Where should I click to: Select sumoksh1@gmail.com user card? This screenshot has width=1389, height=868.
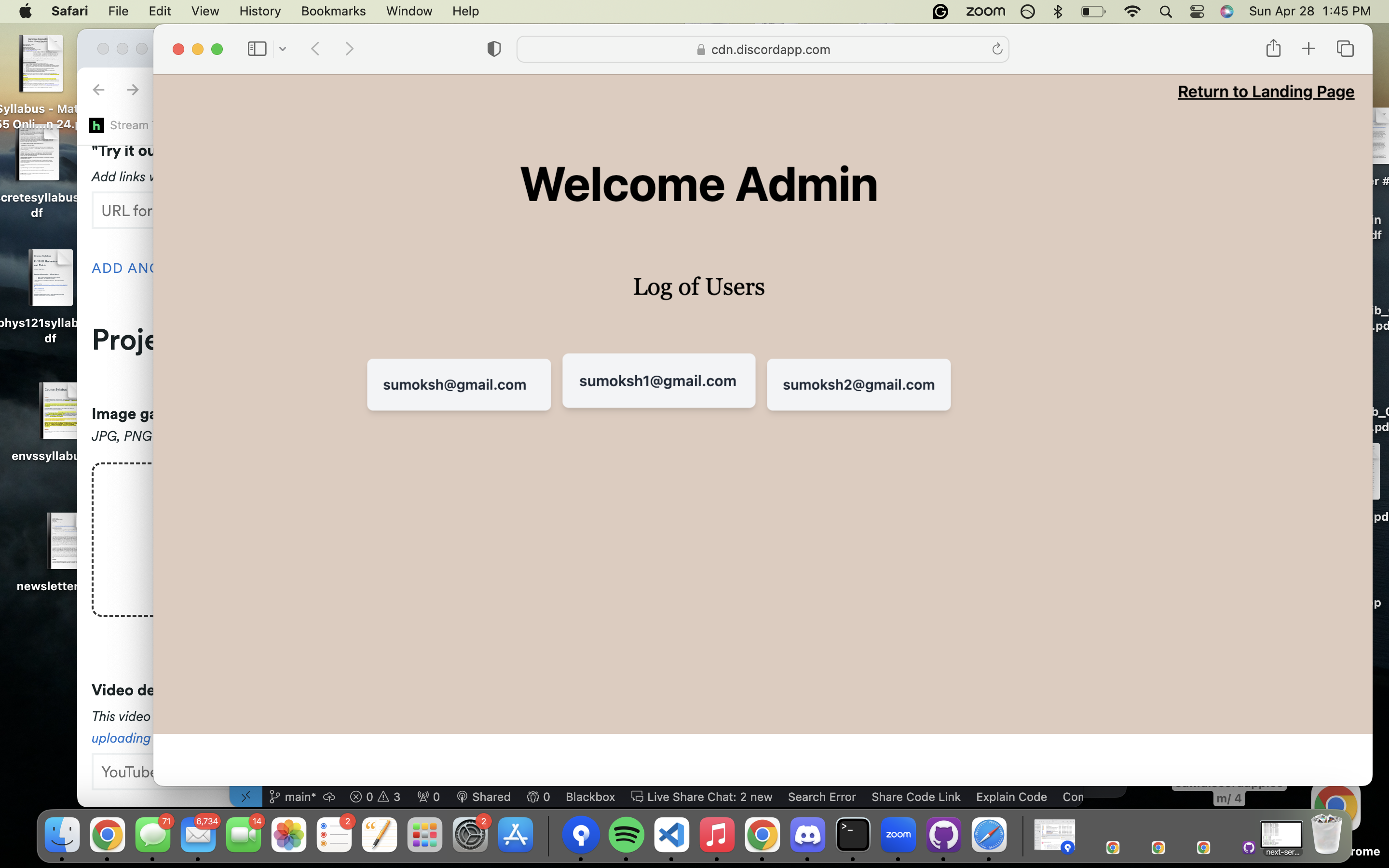coord(658,380)
